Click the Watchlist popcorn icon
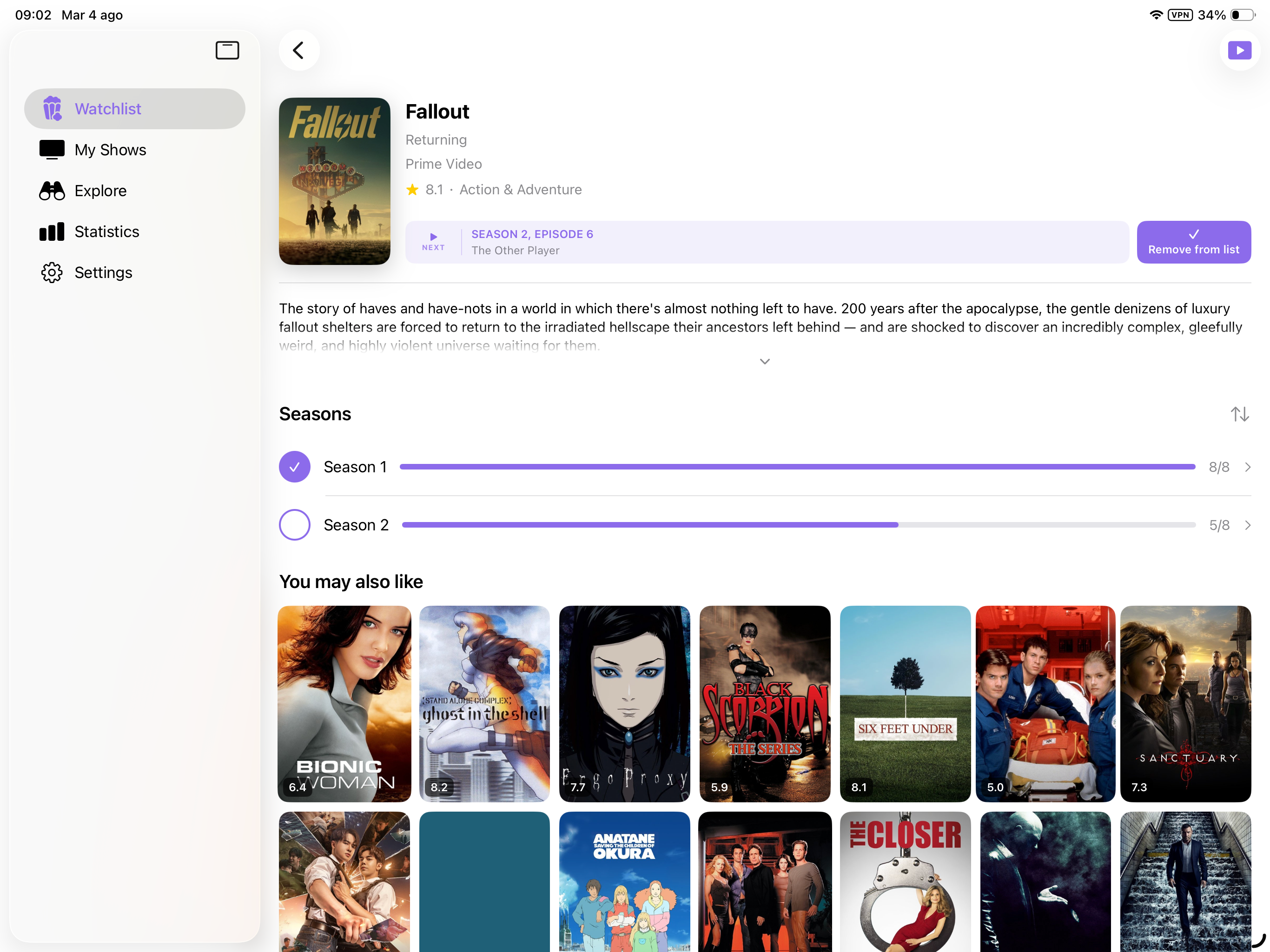Screen dimensions: 1270x952 [52, 108]
